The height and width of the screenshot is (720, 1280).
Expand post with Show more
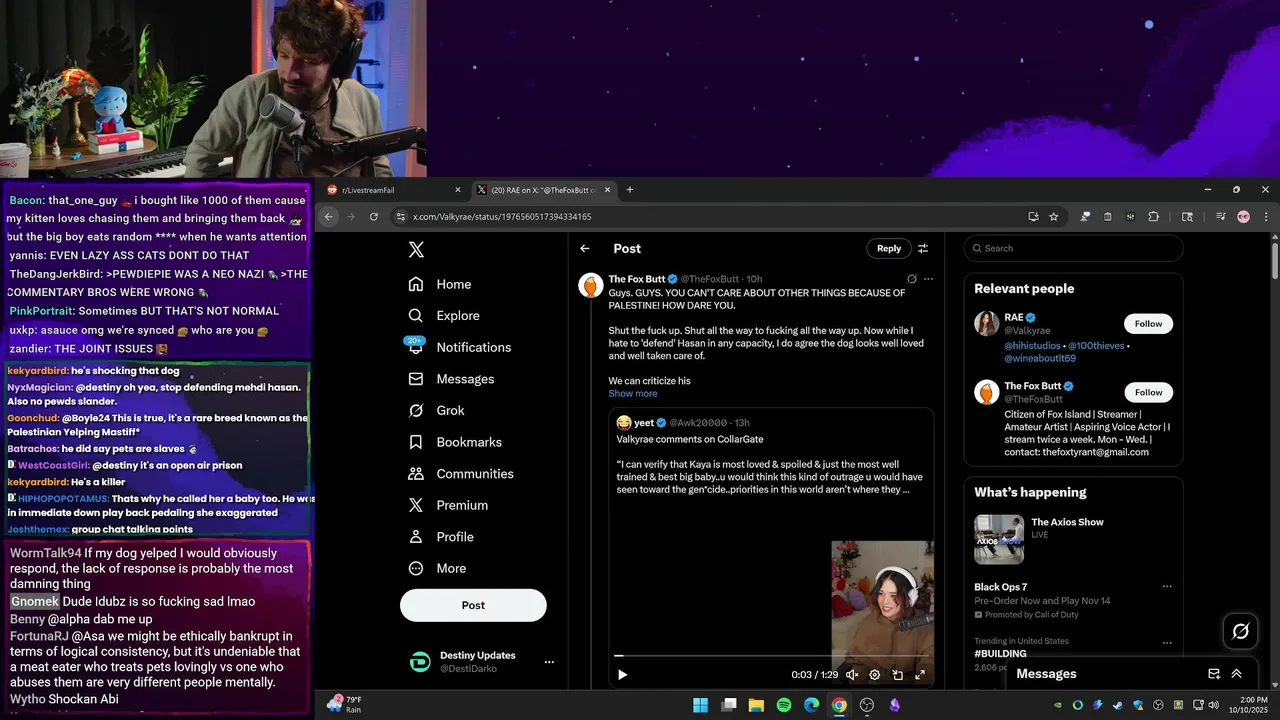point(633,394)
